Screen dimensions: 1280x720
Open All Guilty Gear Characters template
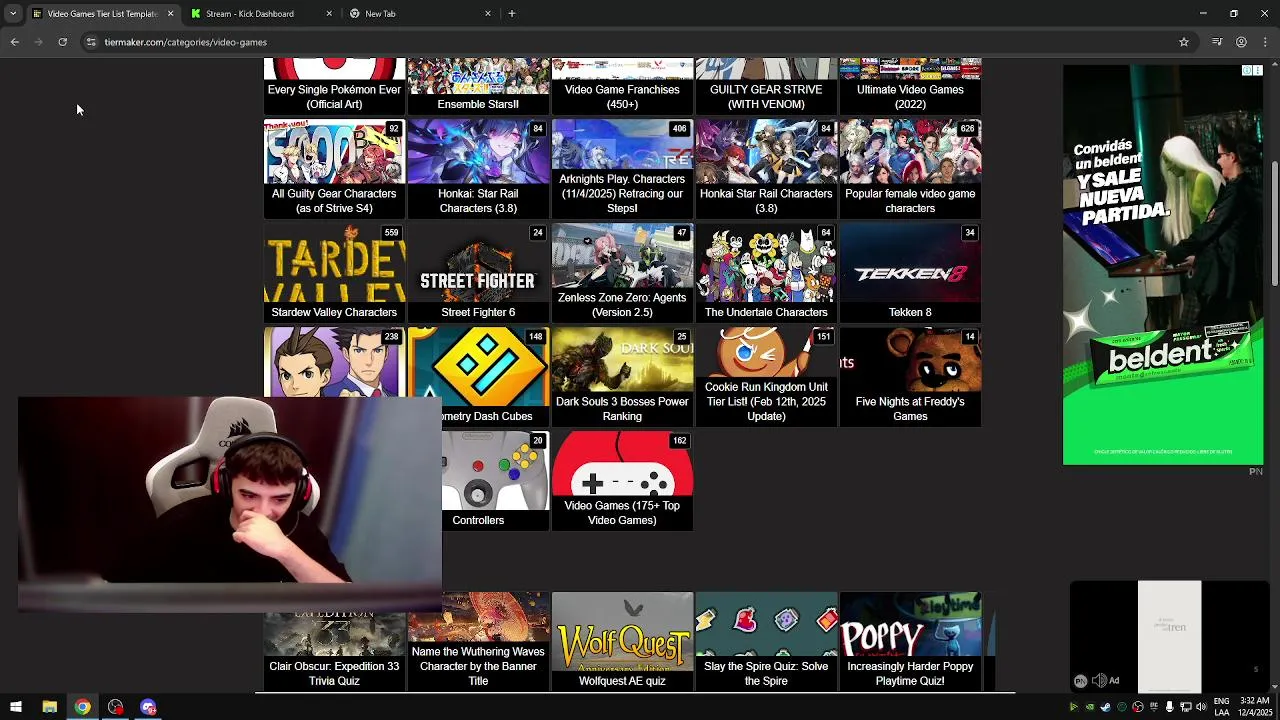click(x=334, y=168)
